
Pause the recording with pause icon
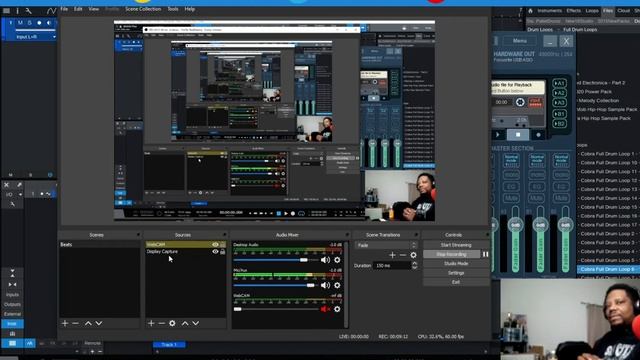pos(485,254)
